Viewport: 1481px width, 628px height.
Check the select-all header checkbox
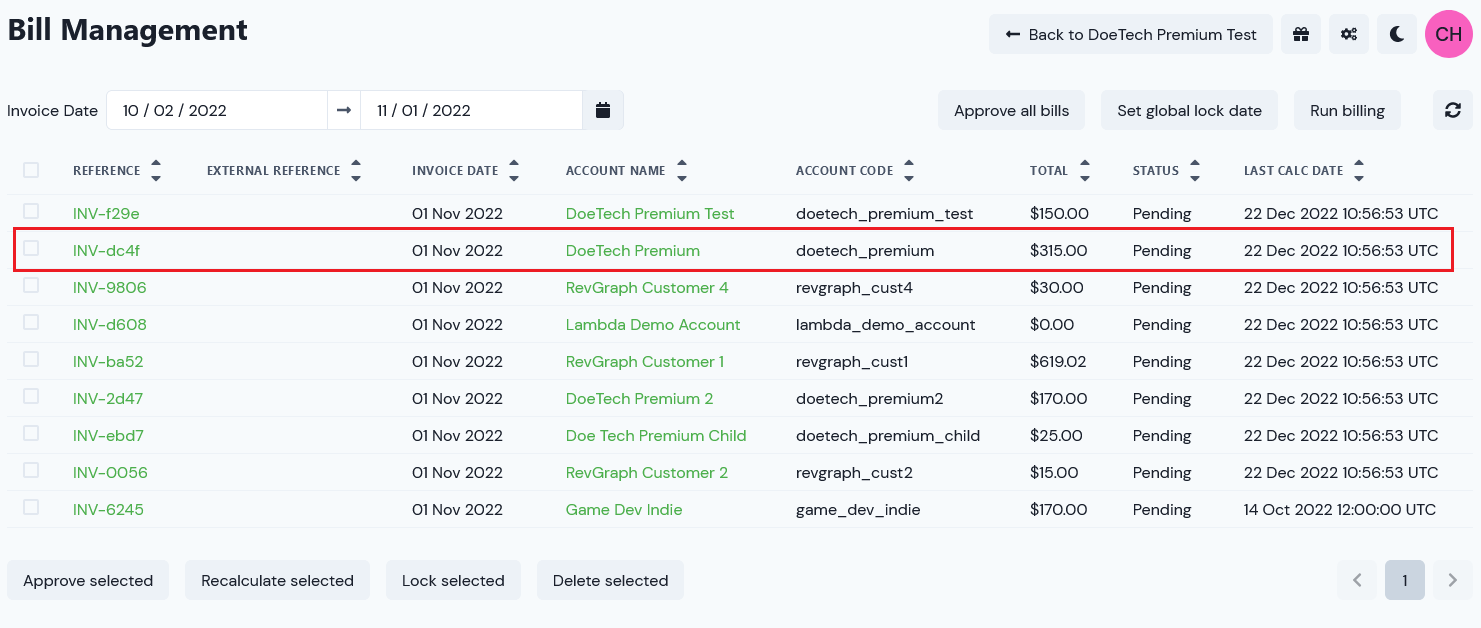31,170
